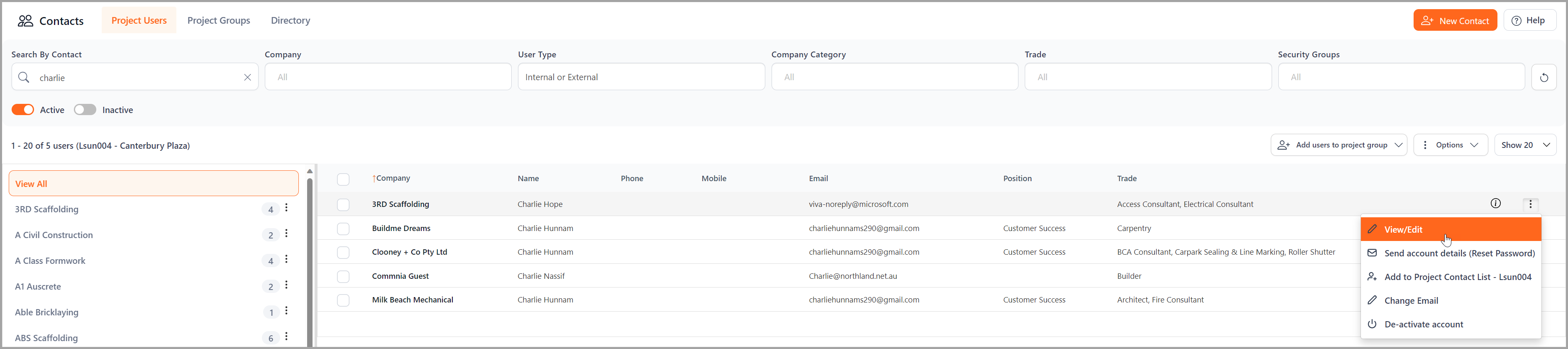
Task: Tick the select-all header checkbox
Action: [x=343, y=179]
